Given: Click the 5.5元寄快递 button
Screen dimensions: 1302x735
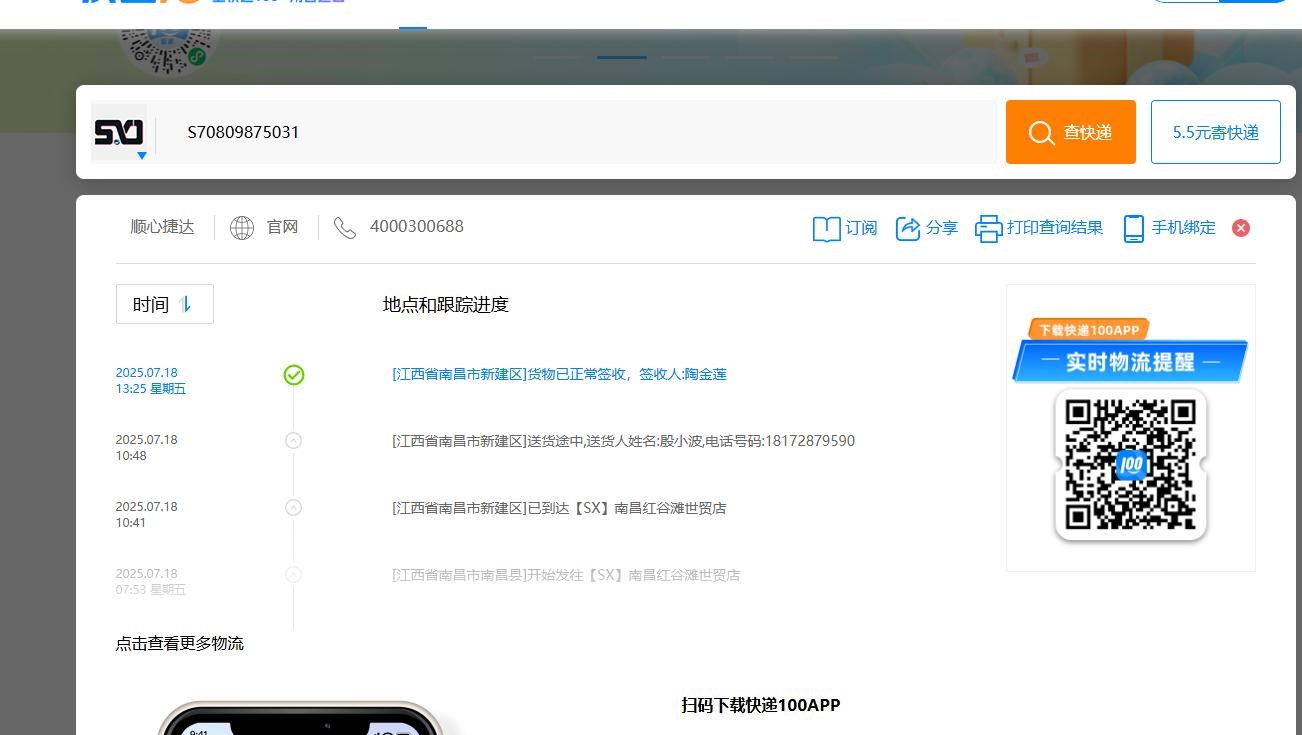Looking at the screenshot, I should pos(1216,132).
